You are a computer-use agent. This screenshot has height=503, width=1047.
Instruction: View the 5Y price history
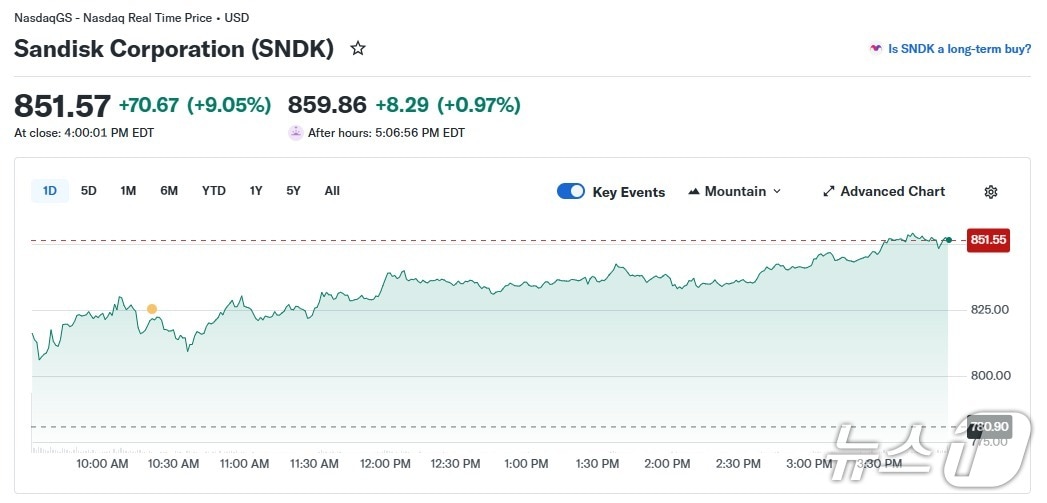(x=293, y=191)
